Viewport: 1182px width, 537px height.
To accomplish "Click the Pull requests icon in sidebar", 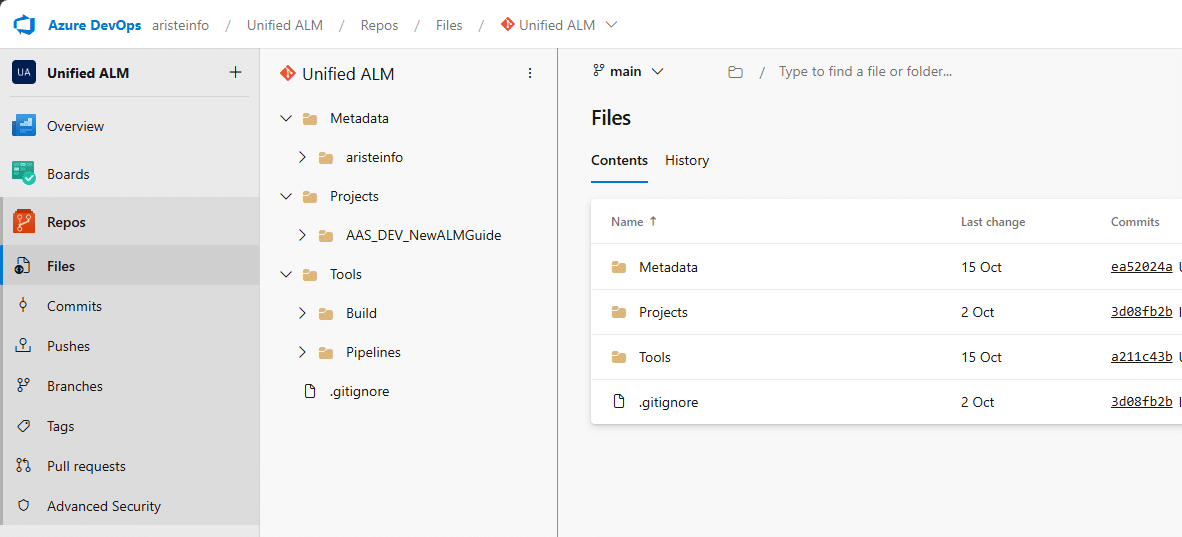I will pos(23,465).
